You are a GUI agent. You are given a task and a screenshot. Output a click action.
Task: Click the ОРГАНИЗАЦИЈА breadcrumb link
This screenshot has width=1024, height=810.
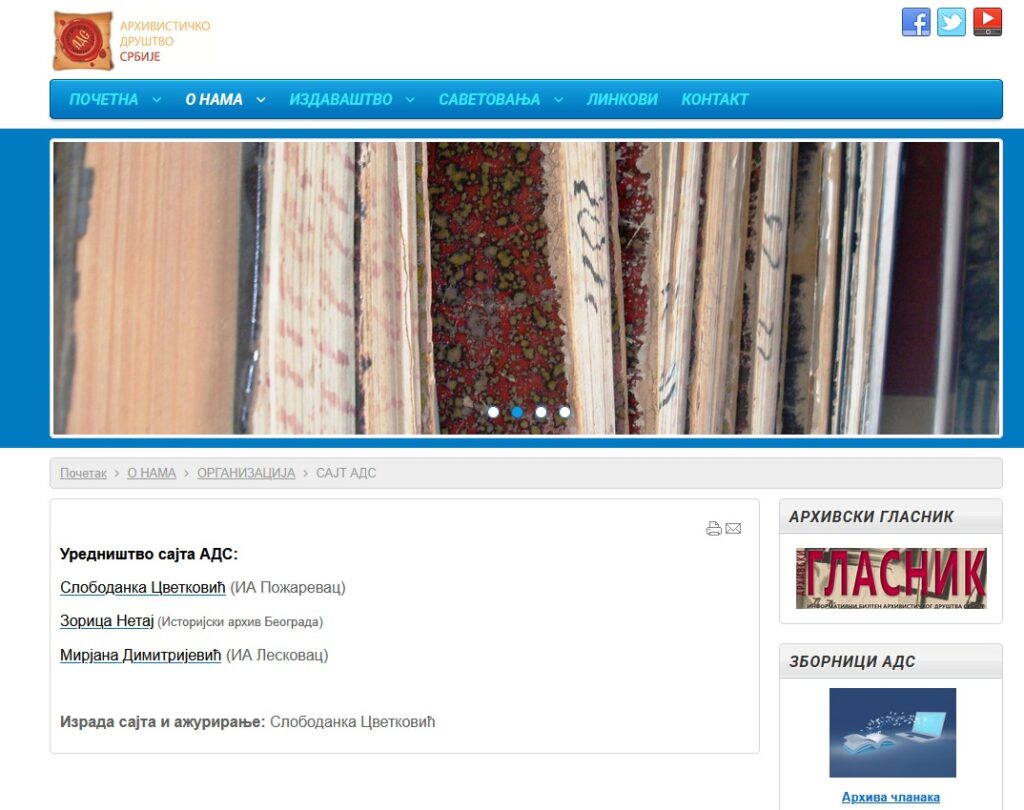(x=246, y=473)
